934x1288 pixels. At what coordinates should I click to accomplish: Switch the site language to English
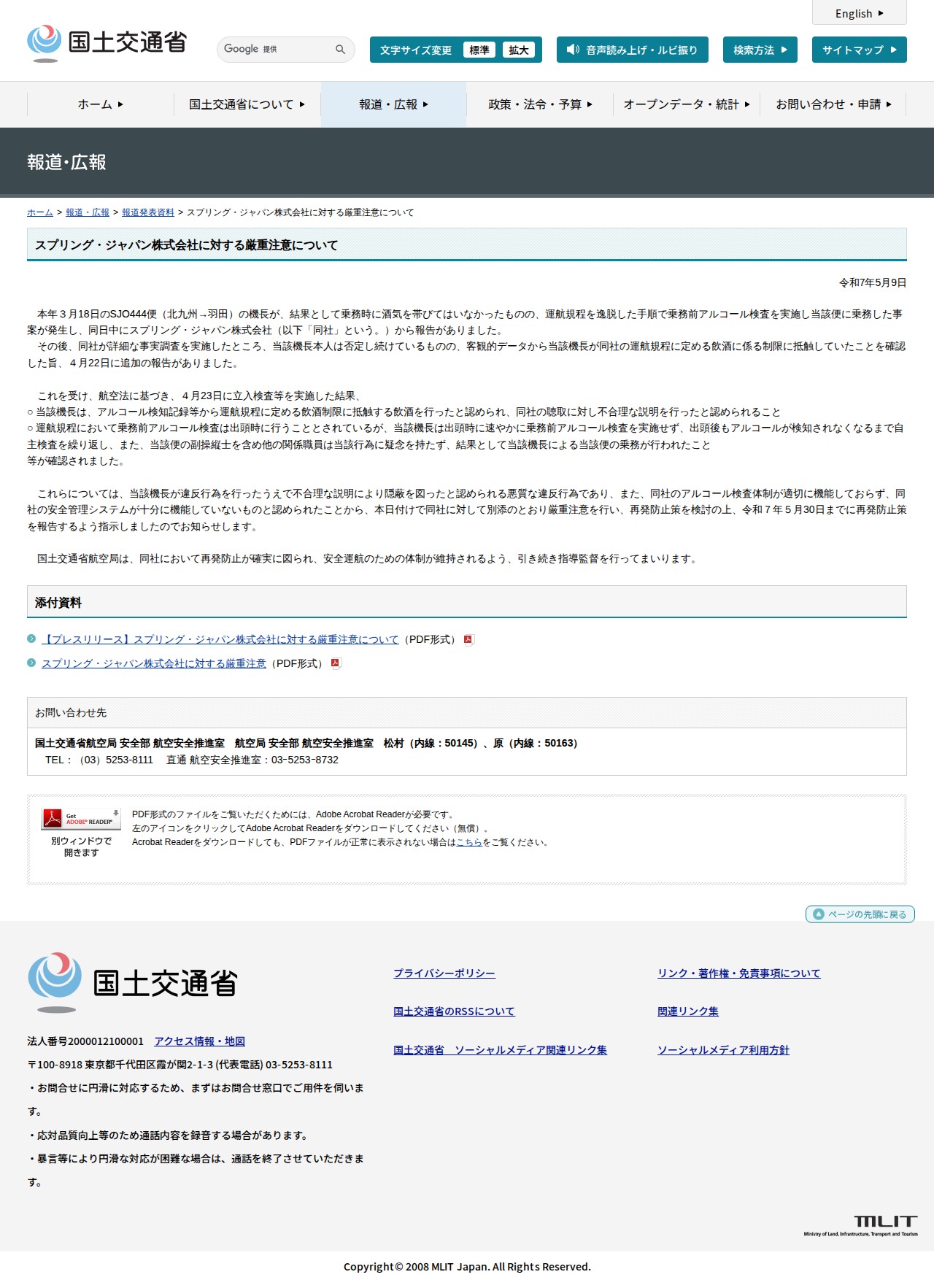[x=860, y=13]
